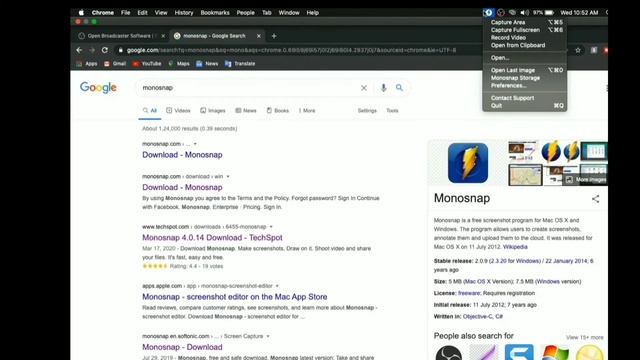Open the News bookmark
The width and height of the screenshot is (640, 360).
[207, 64]
